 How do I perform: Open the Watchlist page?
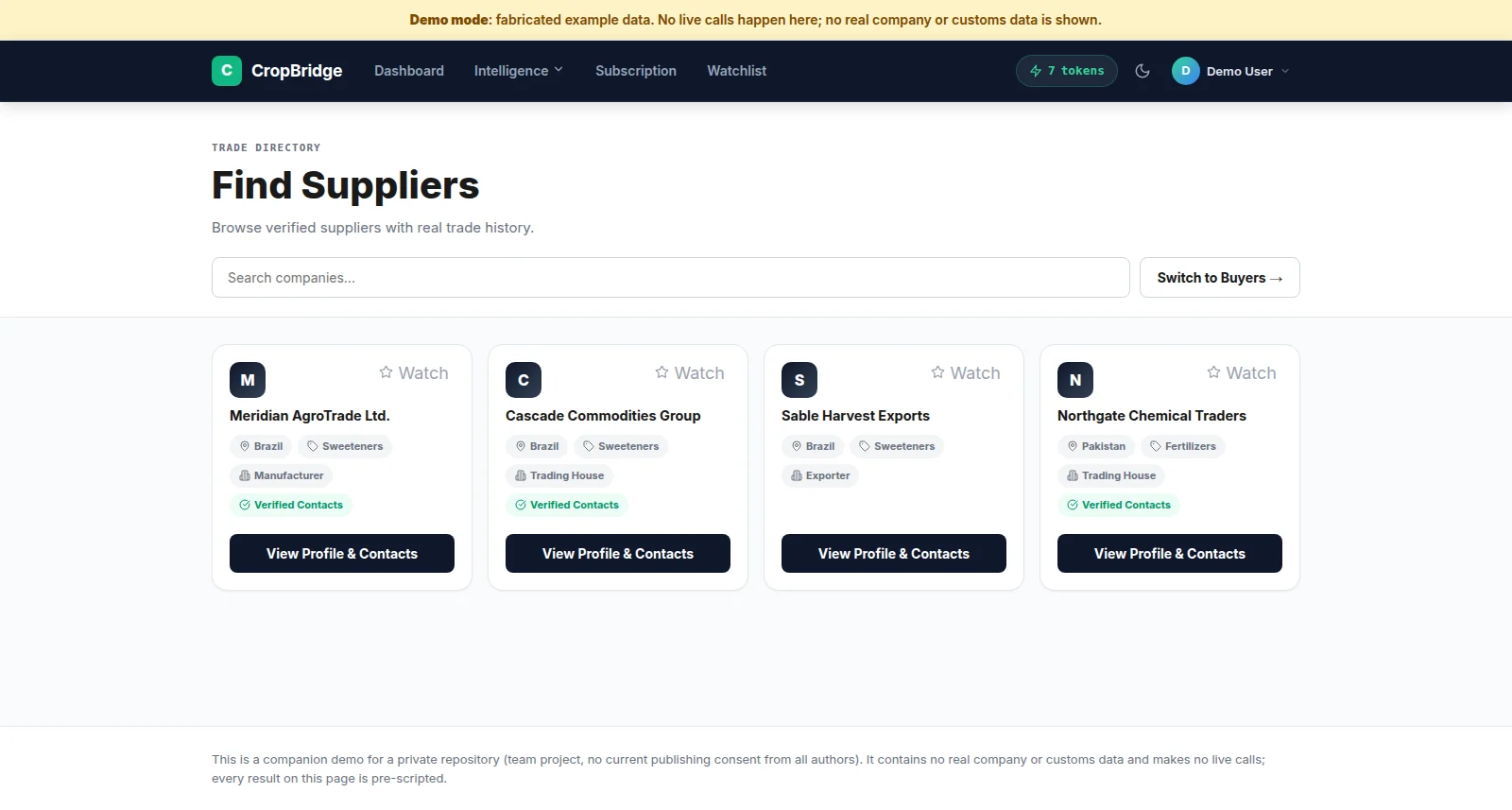coord(737,71)
